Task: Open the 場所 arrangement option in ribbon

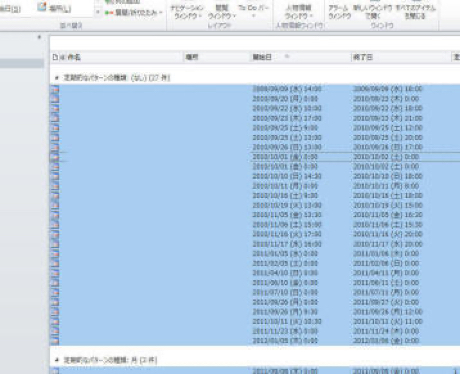Action: [x=54, y=8]
